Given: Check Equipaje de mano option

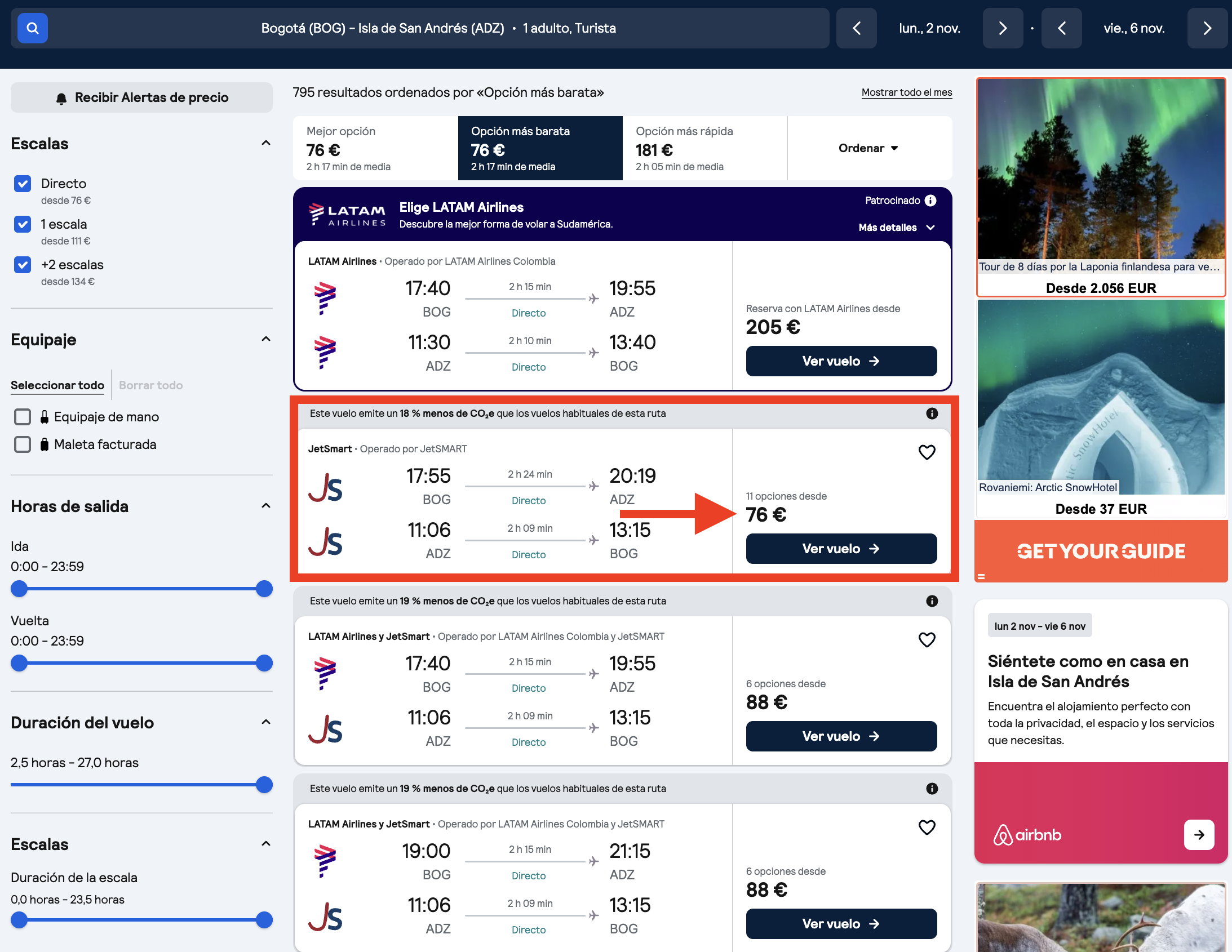Looking at the screenshot, I should coord(23,417).
